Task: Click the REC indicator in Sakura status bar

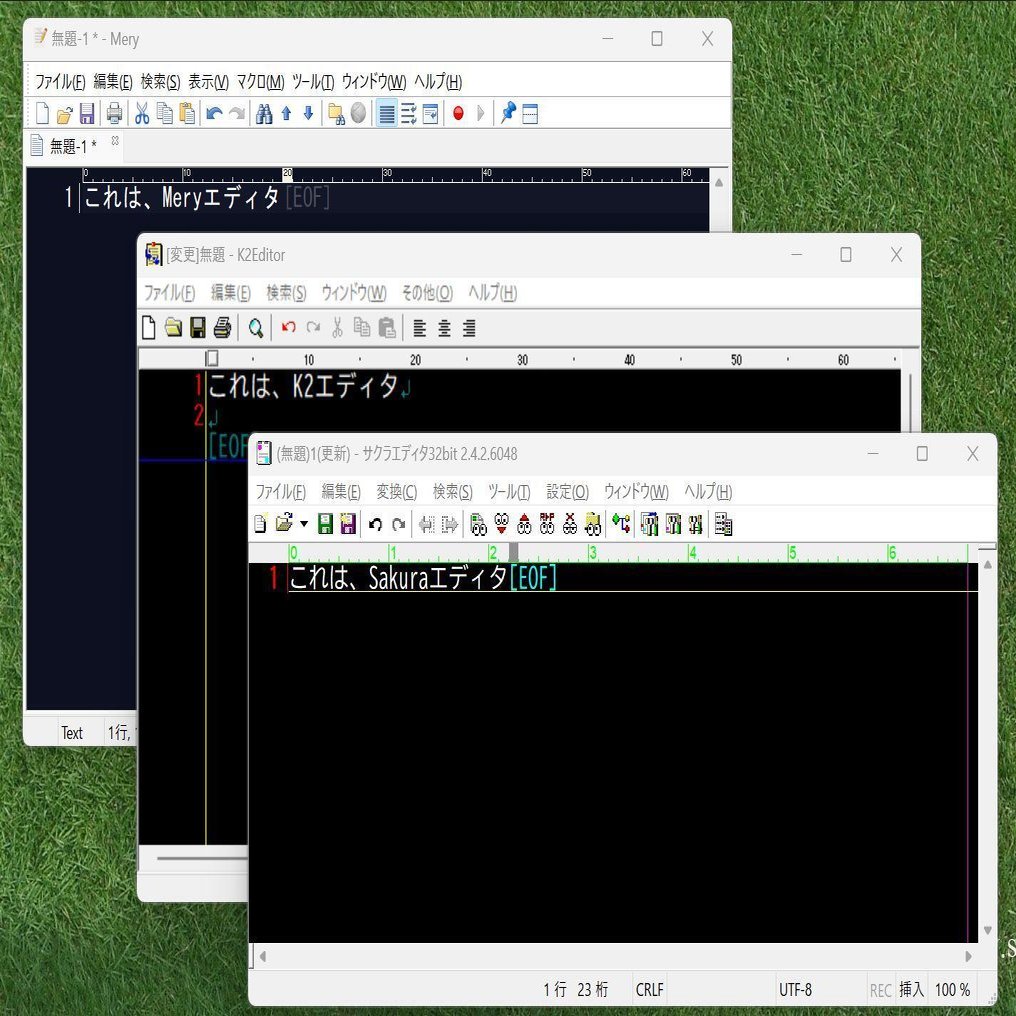Action: point(881,990)
